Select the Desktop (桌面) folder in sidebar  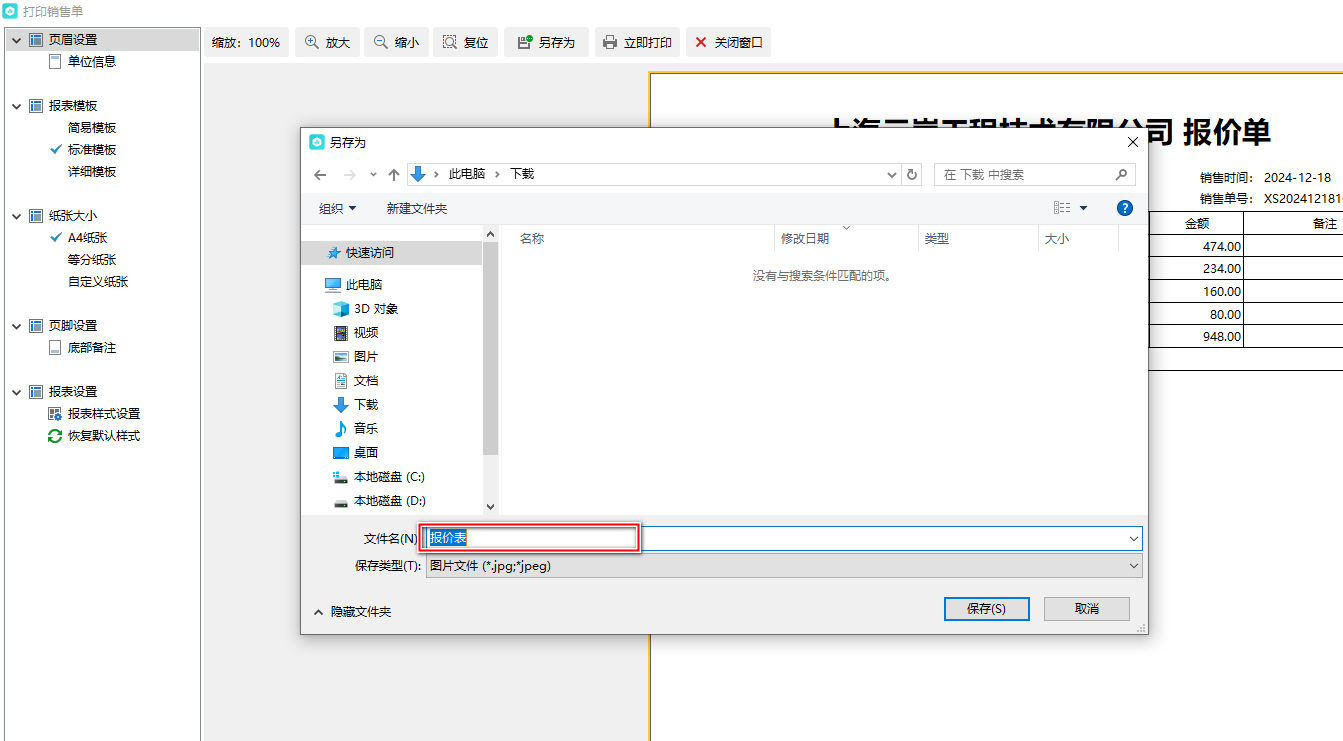pos(366,453)
